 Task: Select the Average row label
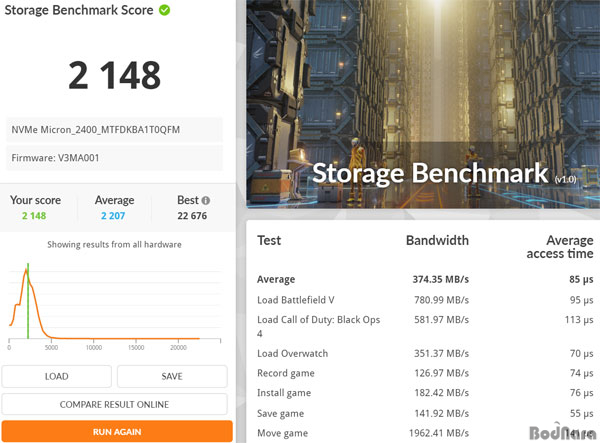[x=276, y=279]
